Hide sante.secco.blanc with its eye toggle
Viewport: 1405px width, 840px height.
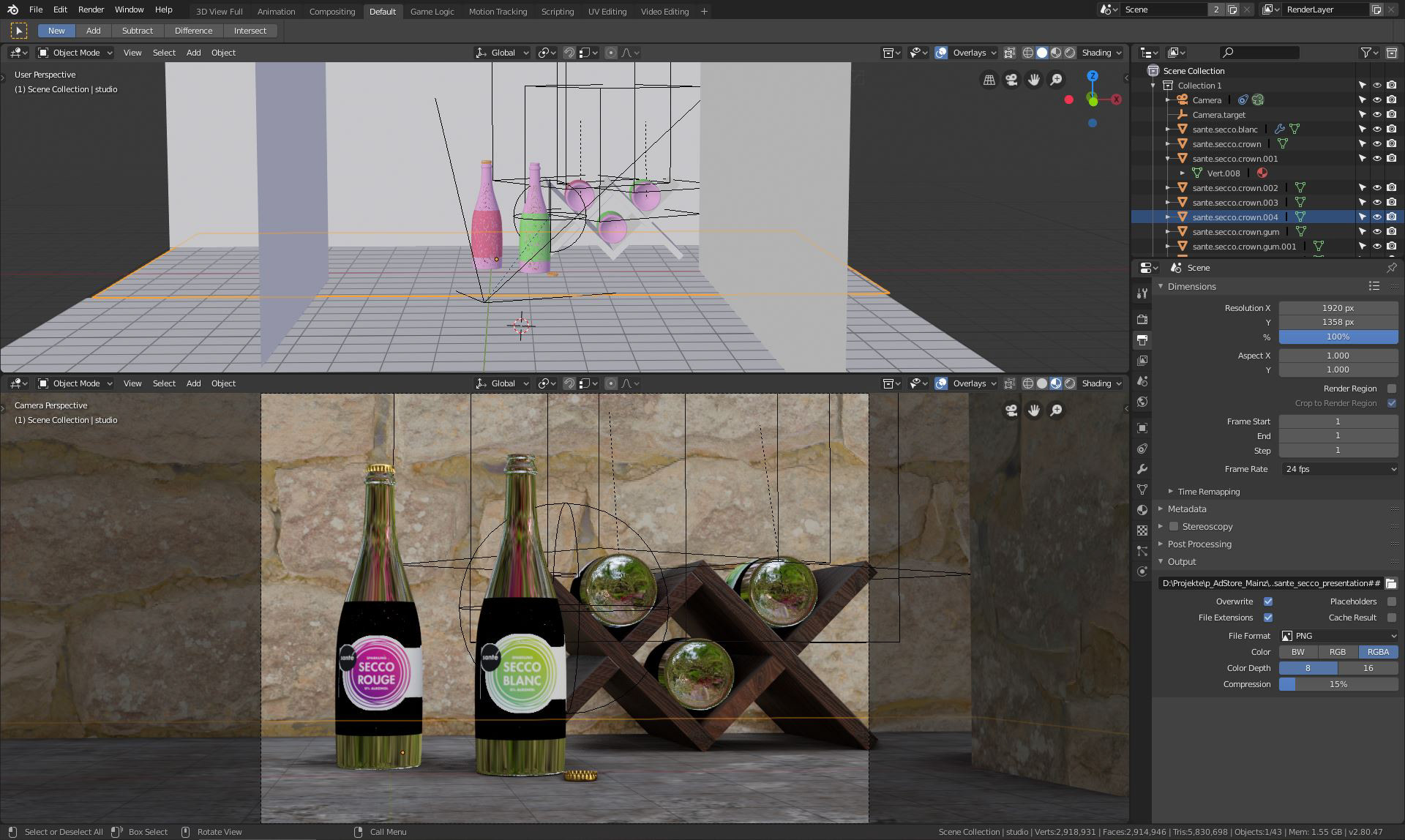[1376, 129]
